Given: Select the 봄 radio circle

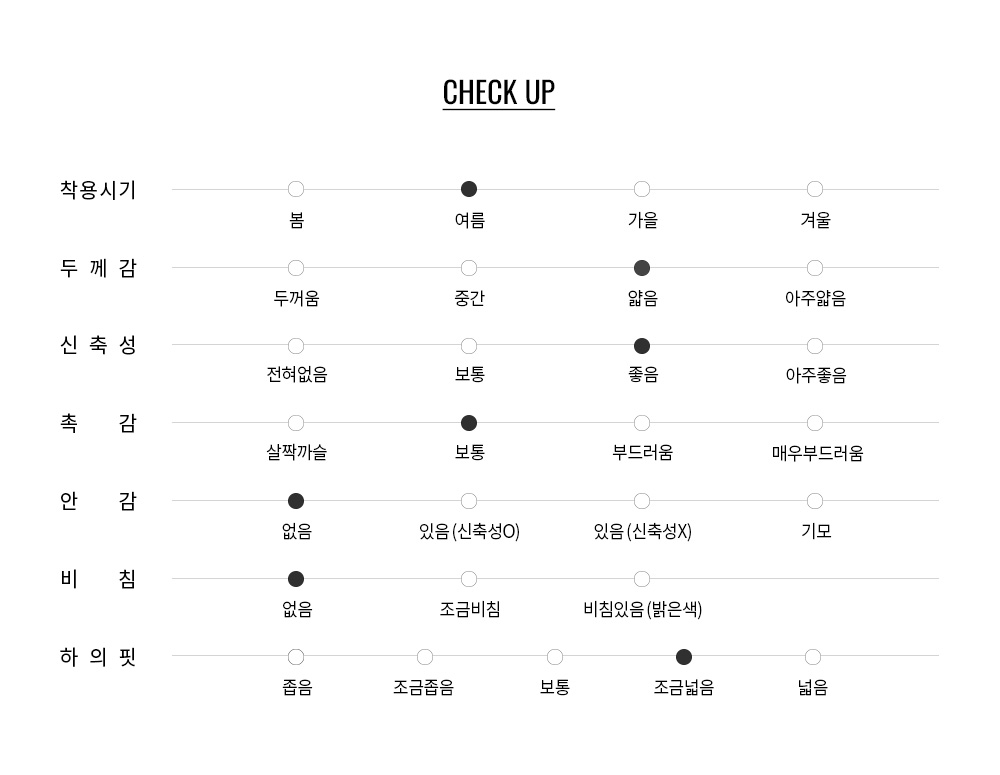Looking at the screenshot, I should [296, 189].
